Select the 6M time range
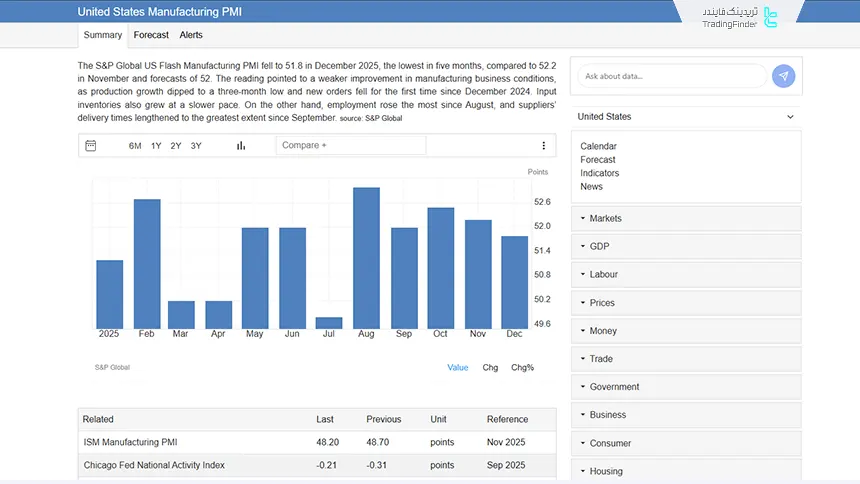Viewport: 860px width, 484px height. [135, 146]
